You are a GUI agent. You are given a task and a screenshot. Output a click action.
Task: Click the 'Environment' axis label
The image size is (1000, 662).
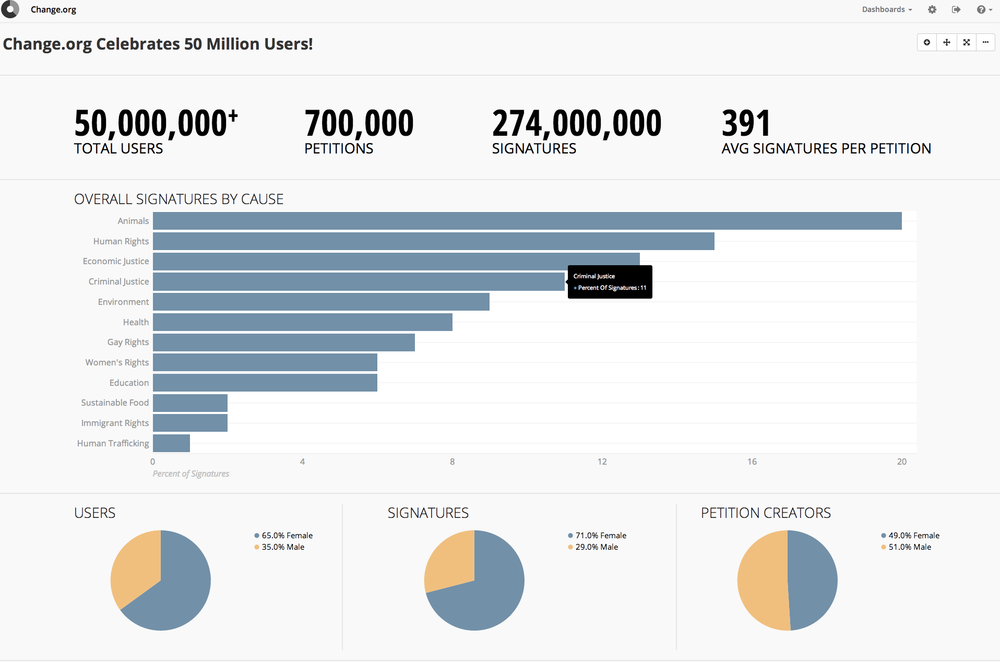coord(123,302)
